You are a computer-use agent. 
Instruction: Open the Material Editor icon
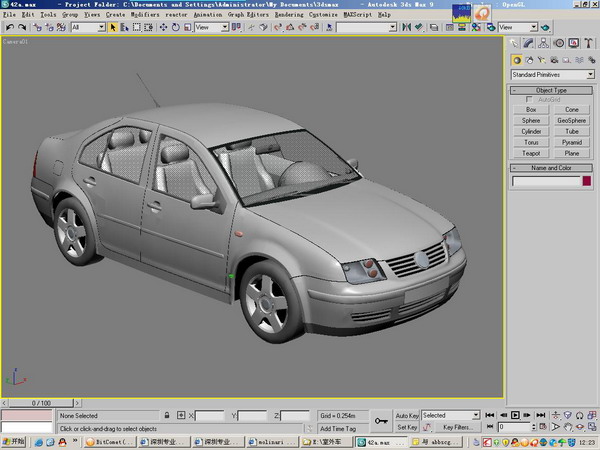[476, 27]
